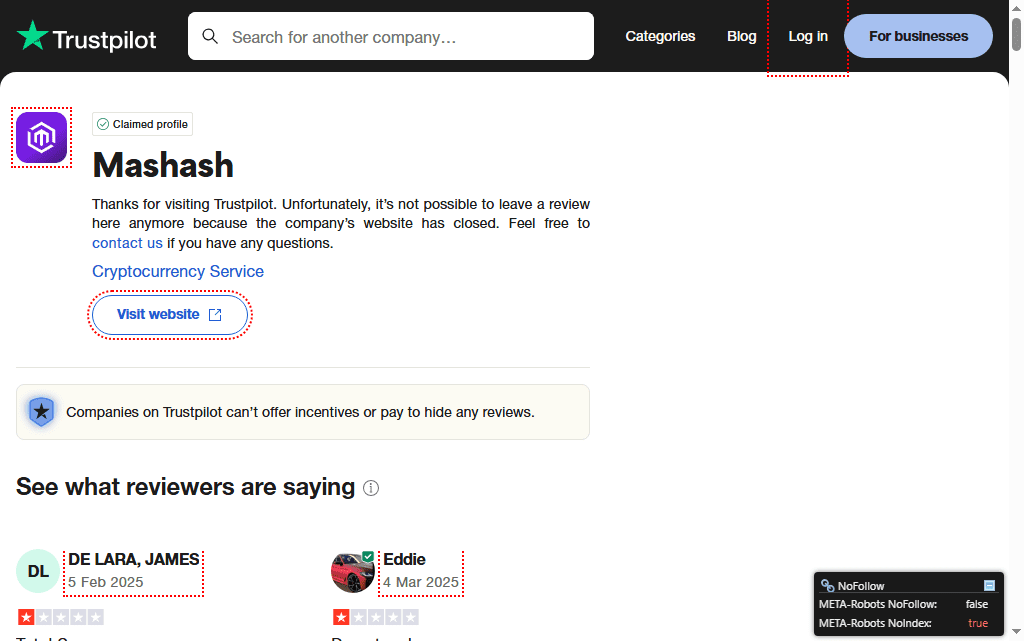Focus the company search field

(x=391, y=37)
